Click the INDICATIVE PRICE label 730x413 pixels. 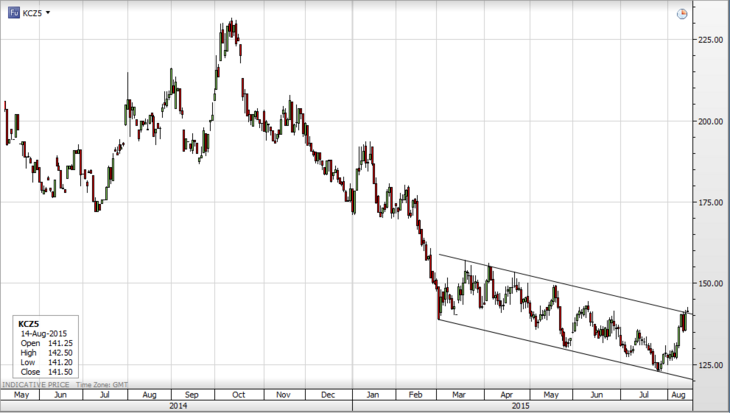35,384
